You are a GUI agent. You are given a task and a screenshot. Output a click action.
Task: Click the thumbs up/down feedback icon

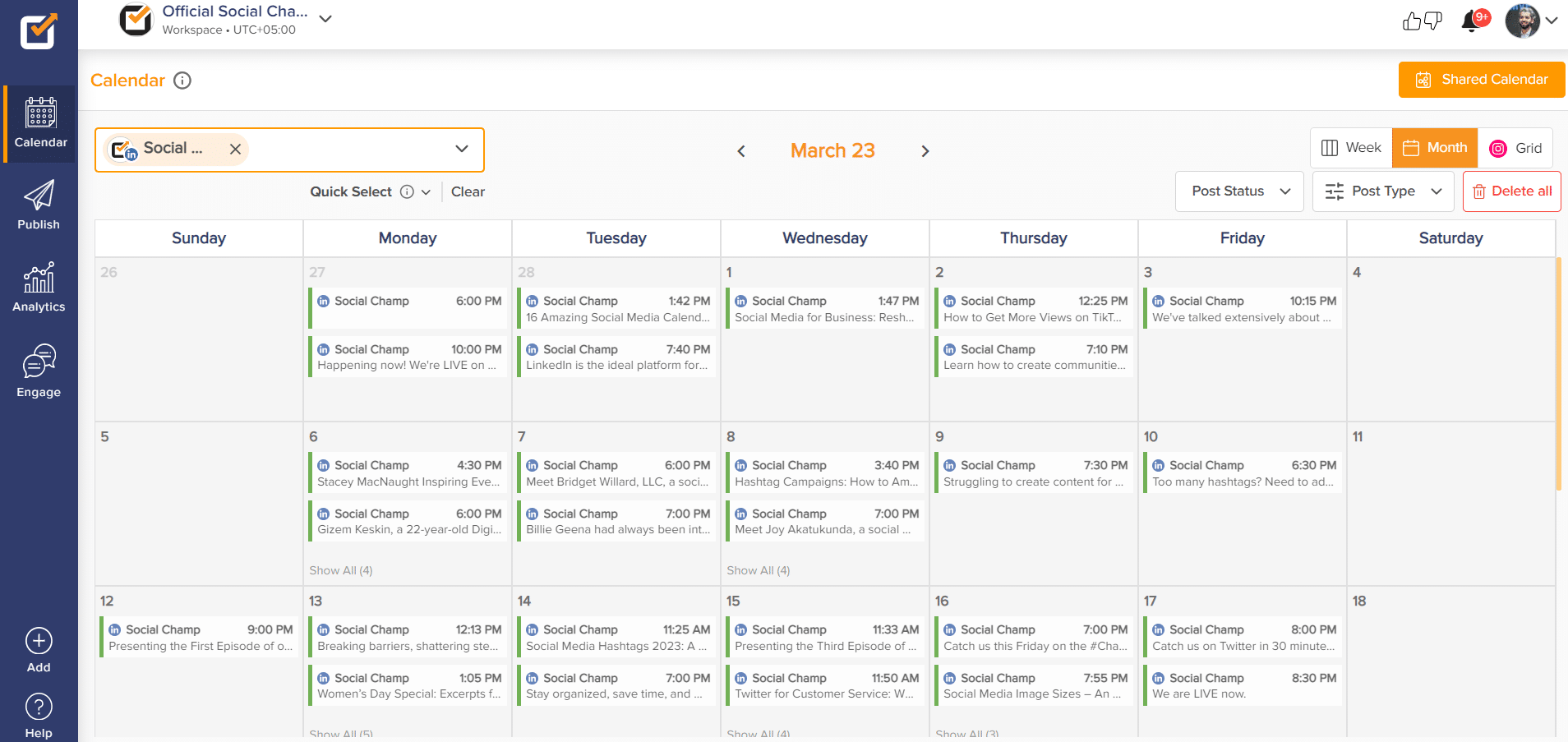(x=1422, y=21)
